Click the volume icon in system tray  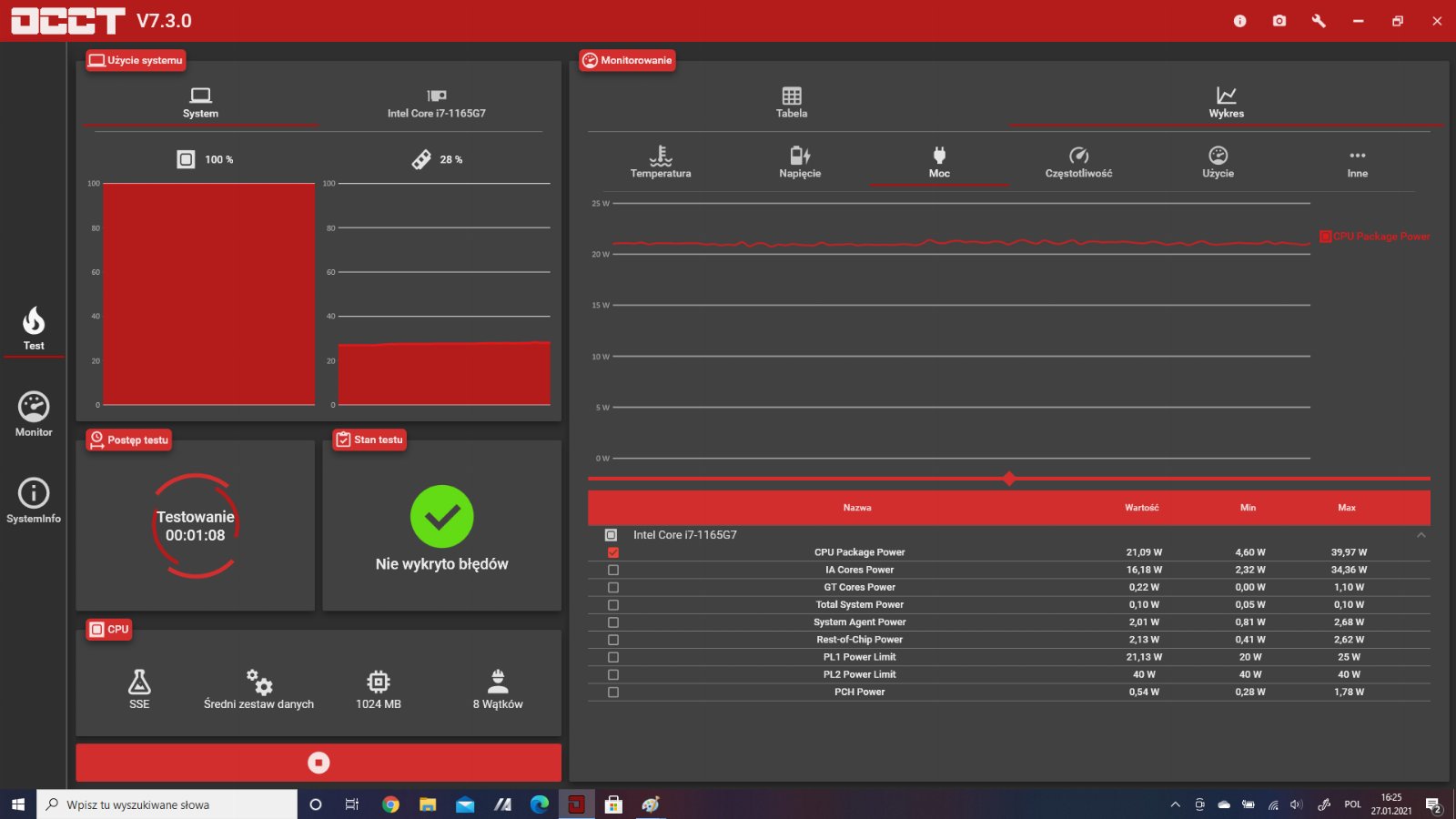click(x=1297, y=804)
